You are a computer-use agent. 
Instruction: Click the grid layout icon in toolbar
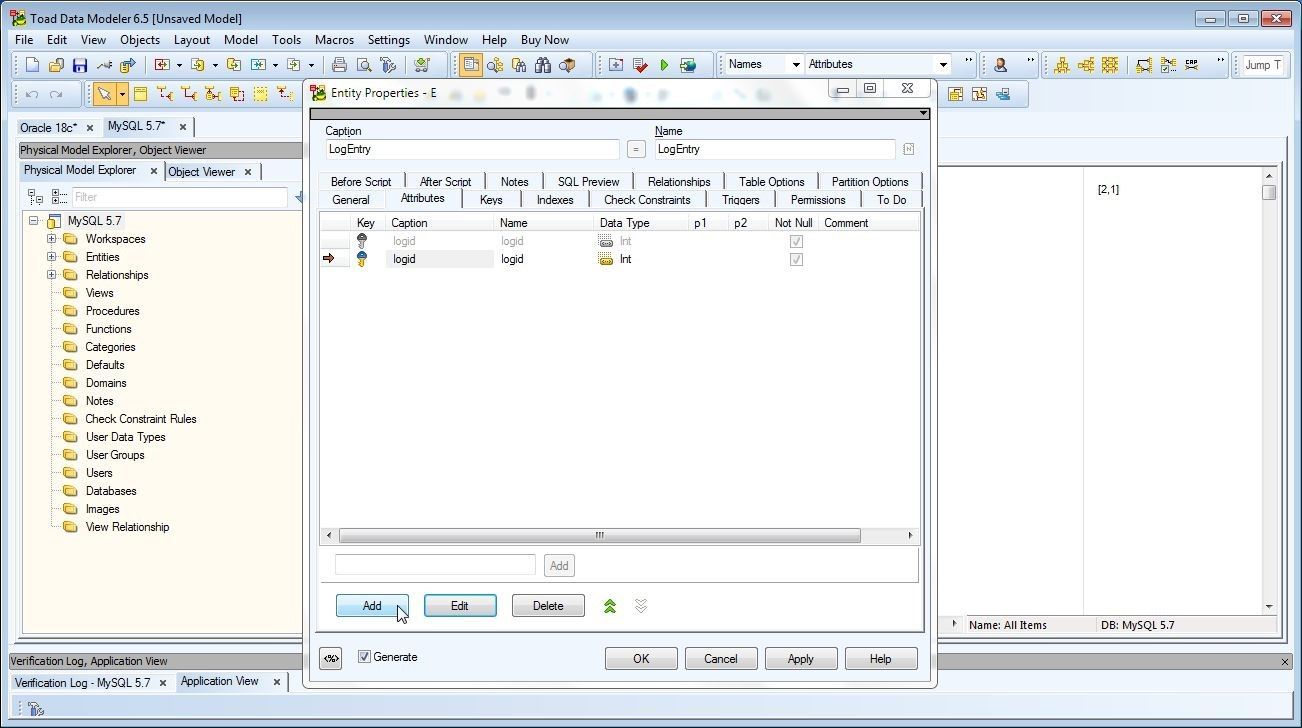[x=1110, y=65]
